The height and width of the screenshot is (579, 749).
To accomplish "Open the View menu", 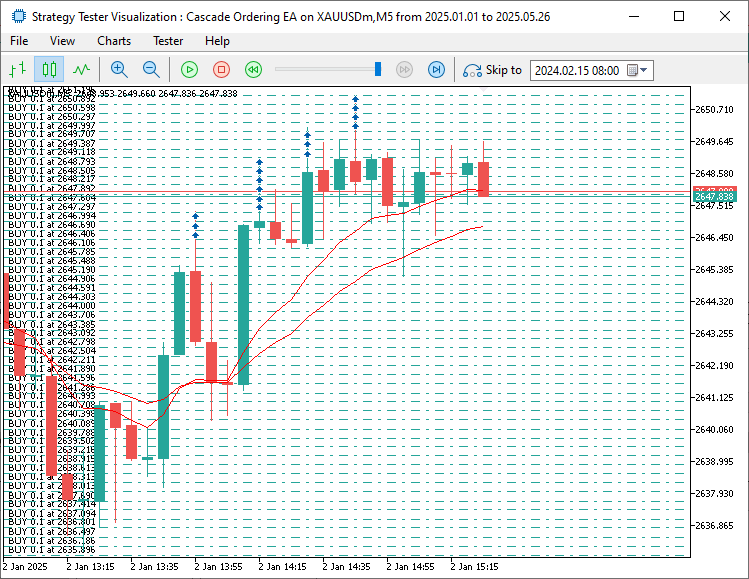I will [62, 41].
